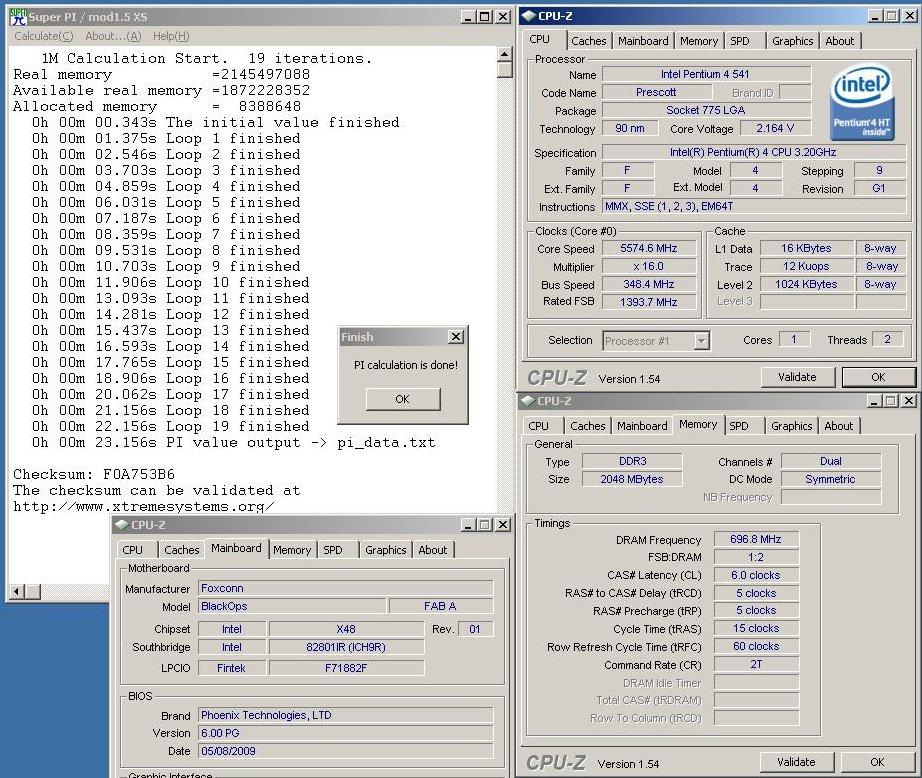This screenshot has height=778, width=922.
Task: Click CPU-Z icon in Mainboard window title
Action: (x=122, y=525)
